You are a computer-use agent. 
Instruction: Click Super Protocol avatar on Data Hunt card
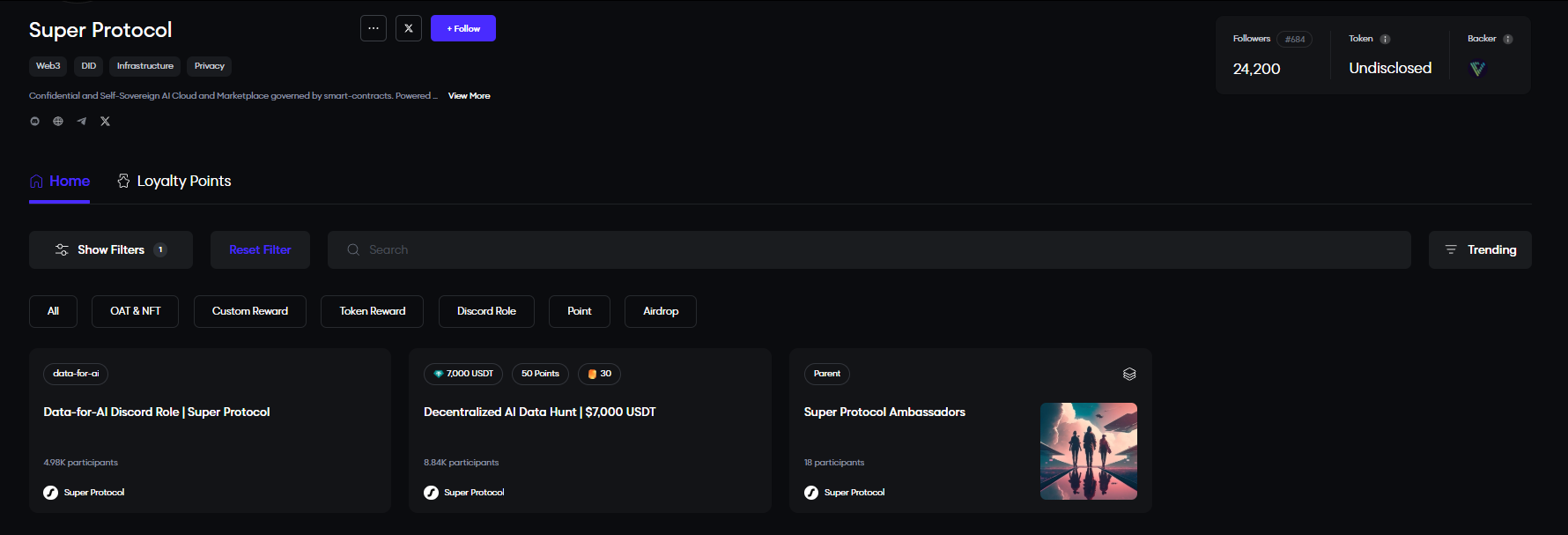coord(431,493)
